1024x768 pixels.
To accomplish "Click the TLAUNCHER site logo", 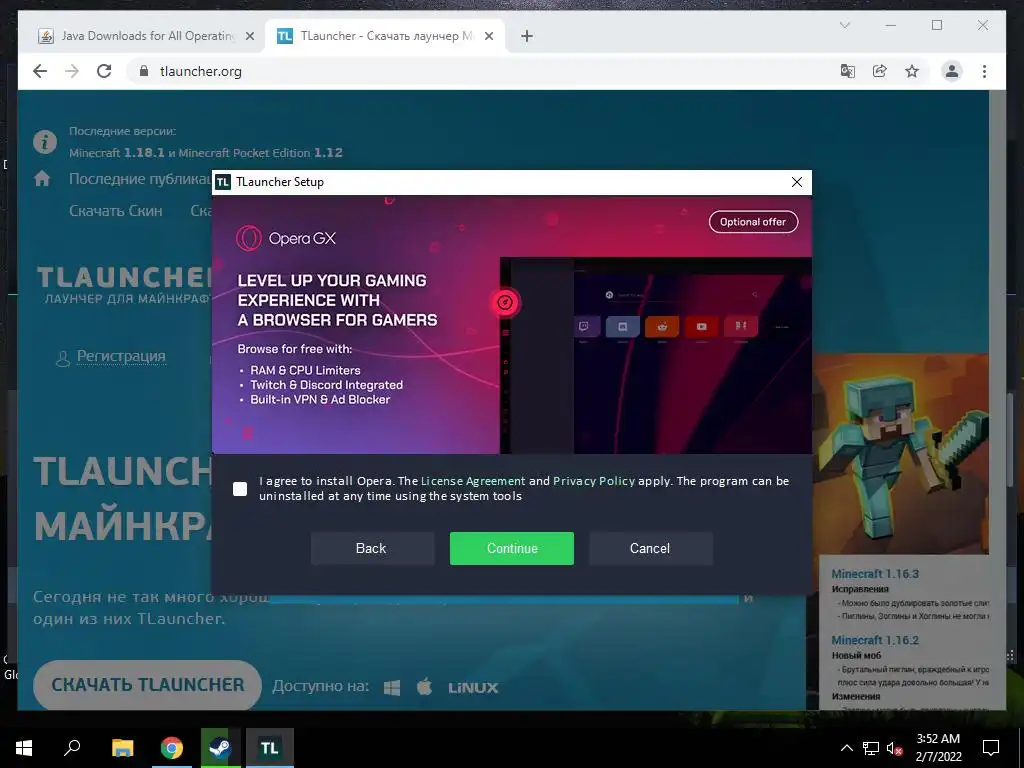I will (124, 285).
